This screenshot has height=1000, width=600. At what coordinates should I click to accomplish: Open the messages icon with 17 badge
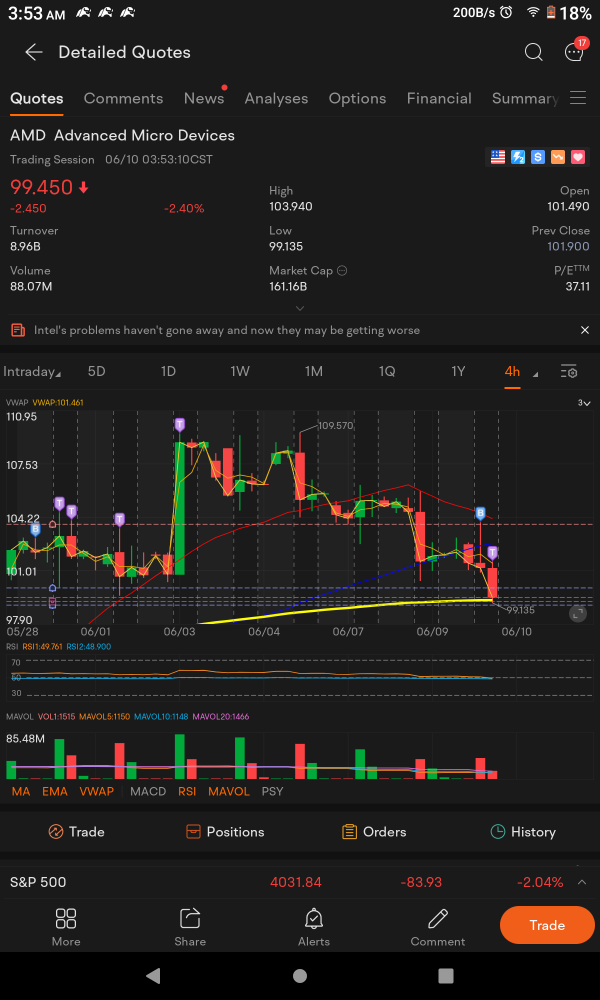[x=575, y=51]
